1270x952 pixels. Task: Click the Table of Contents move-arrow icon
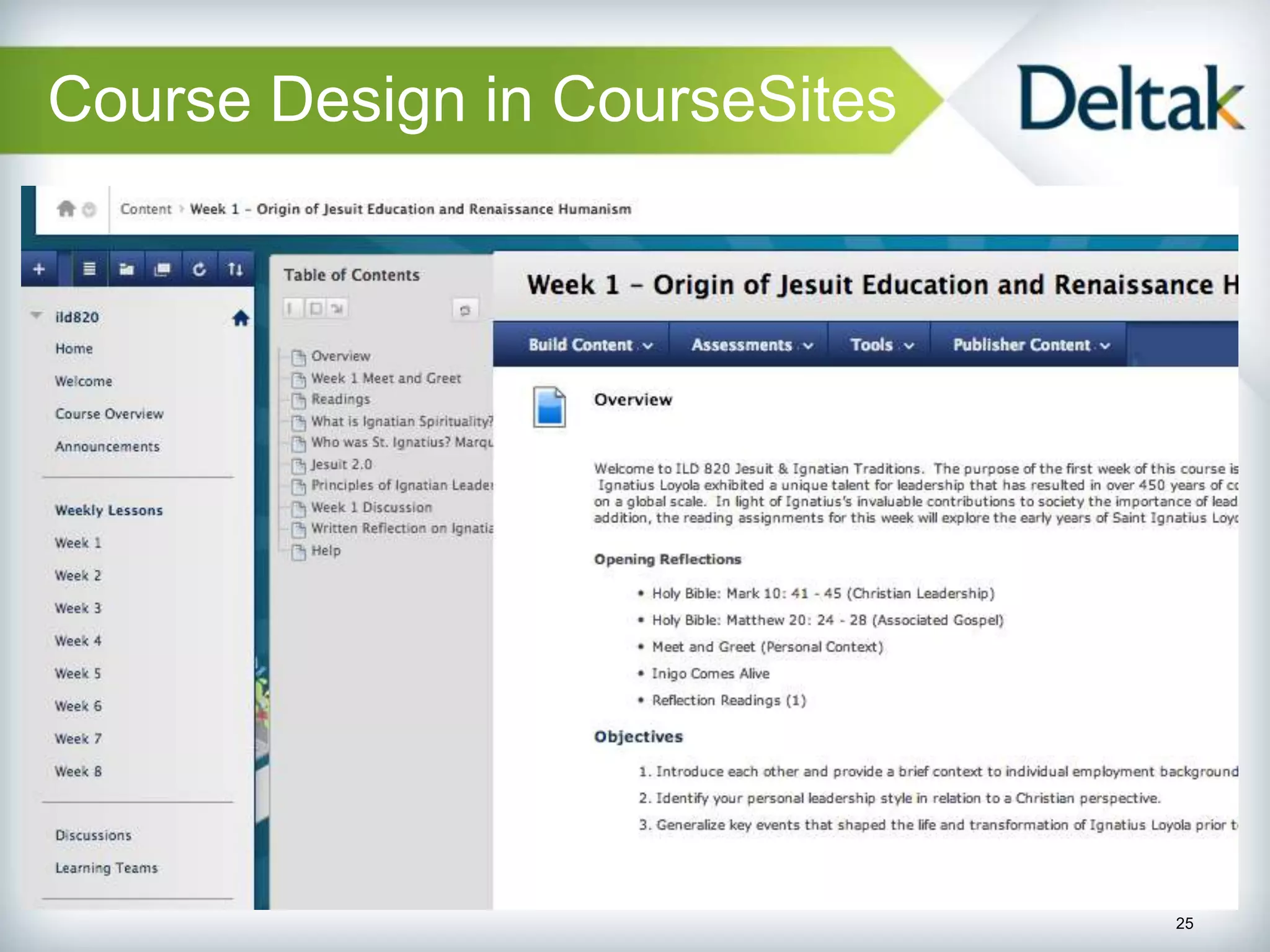click(x=337, y=308)
